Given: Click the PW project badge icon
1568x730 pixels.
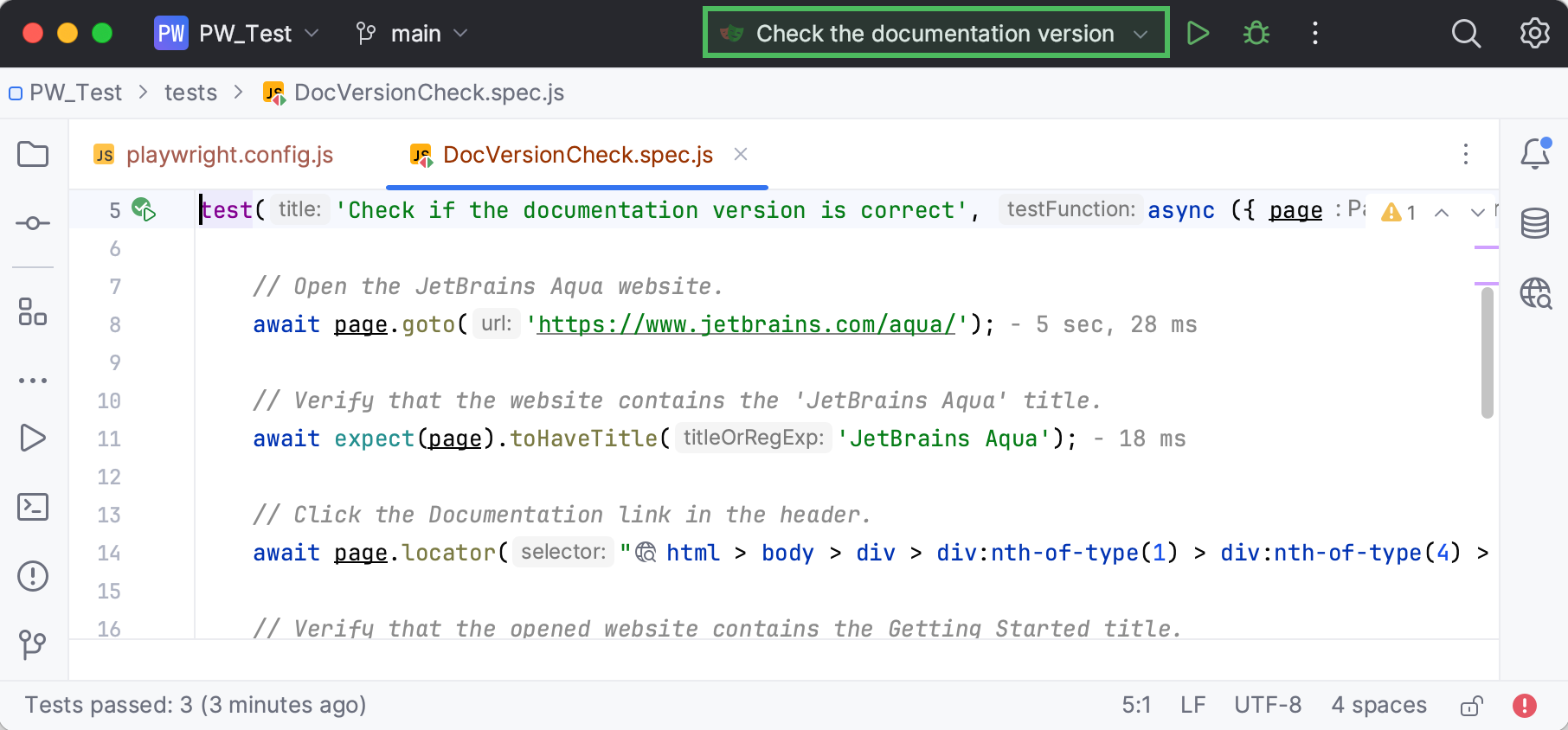Looking at the screenshot, I should (171, 33).
